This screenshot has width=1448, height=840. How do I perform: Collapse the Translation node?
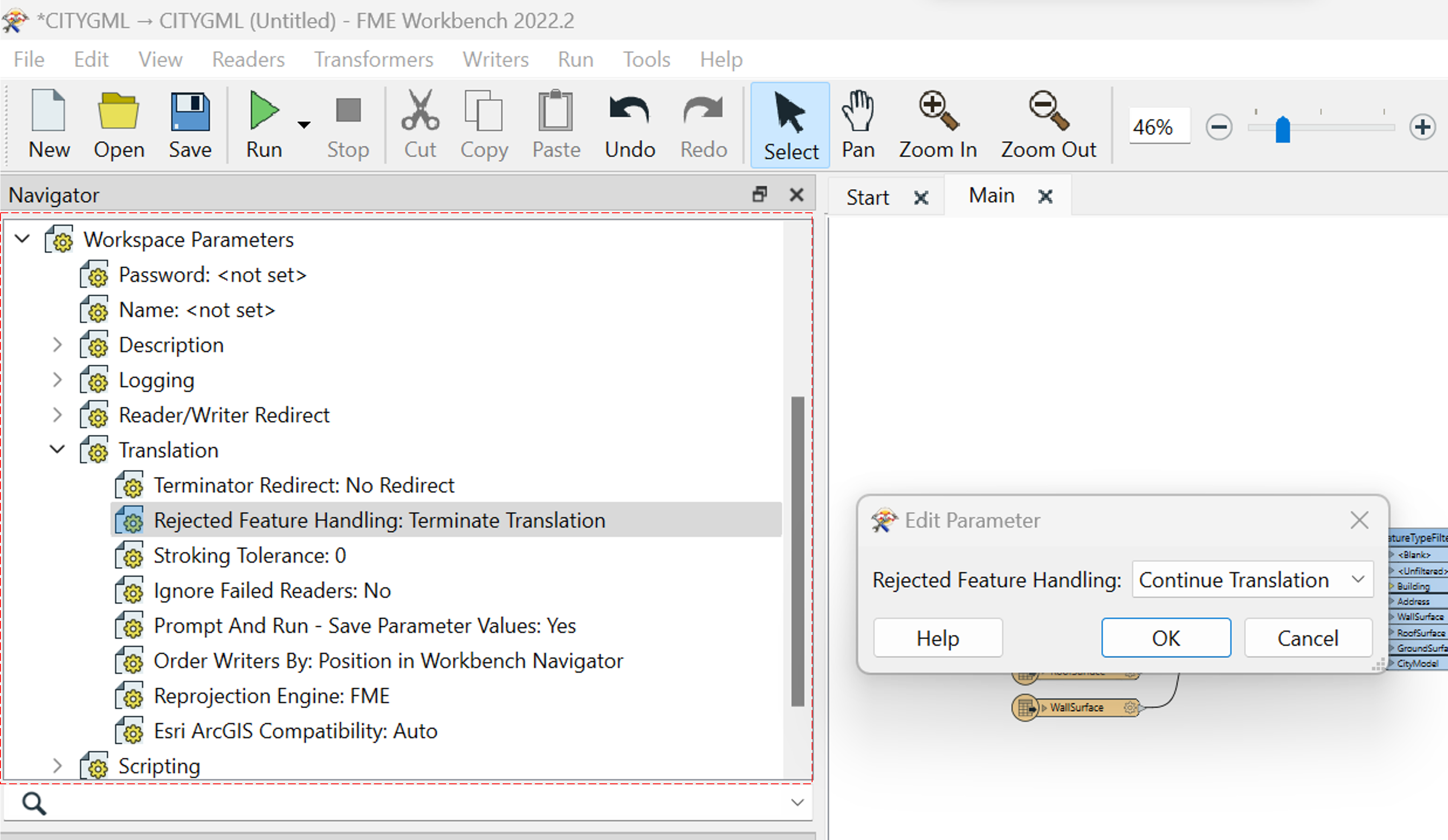click(x=57, y=449)
